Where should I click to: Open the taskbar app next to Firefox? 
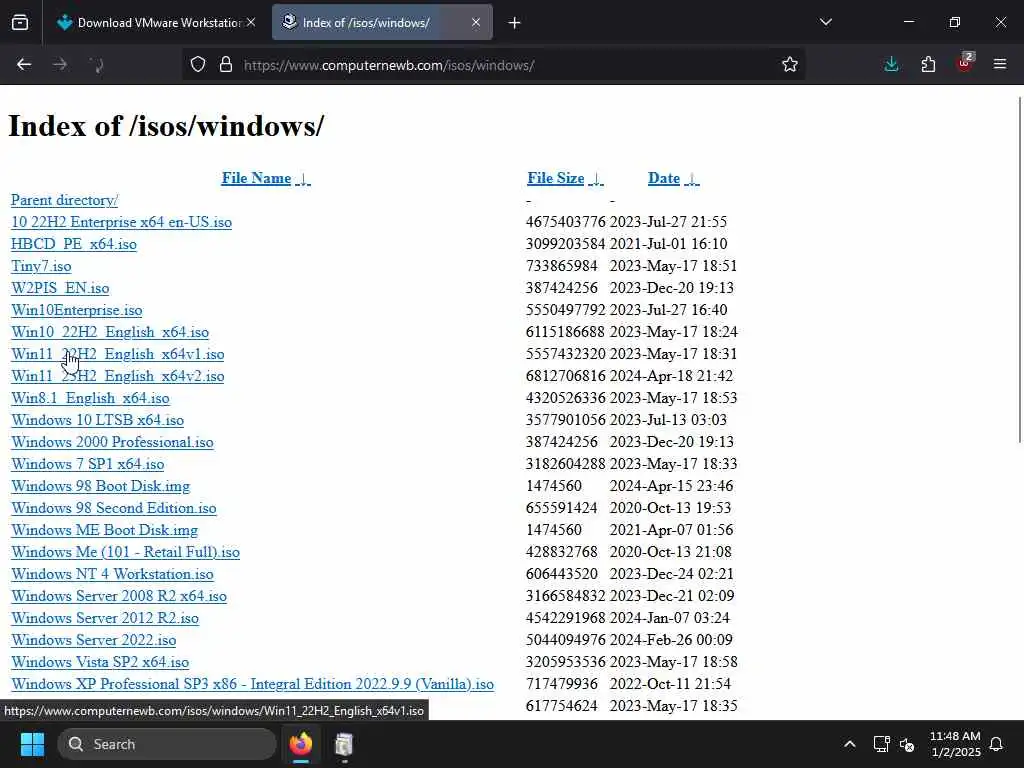coord(344,744)
